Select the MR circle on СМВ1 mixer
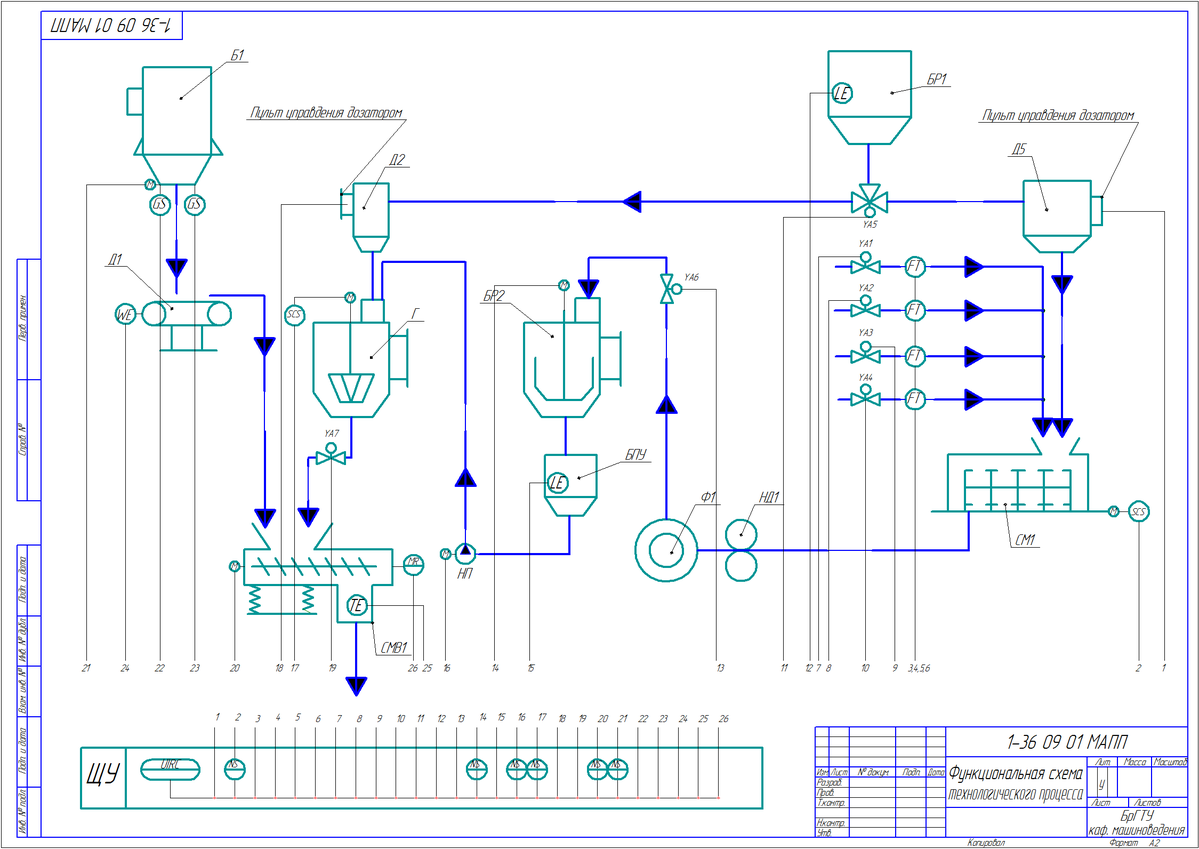The image size is (1199, 849). point(413,563)
